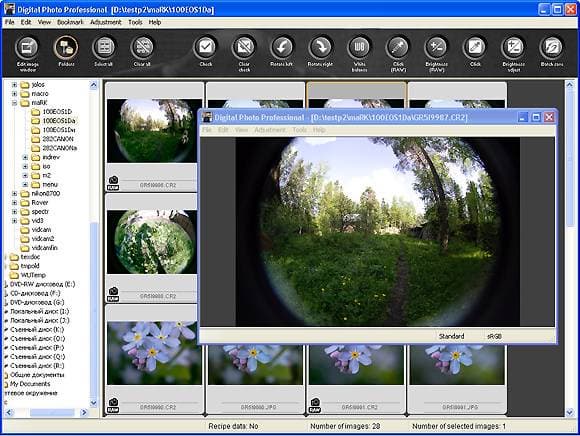Collapse the maRK folder node
Viewport: 580px width, 436px height.
14,103
